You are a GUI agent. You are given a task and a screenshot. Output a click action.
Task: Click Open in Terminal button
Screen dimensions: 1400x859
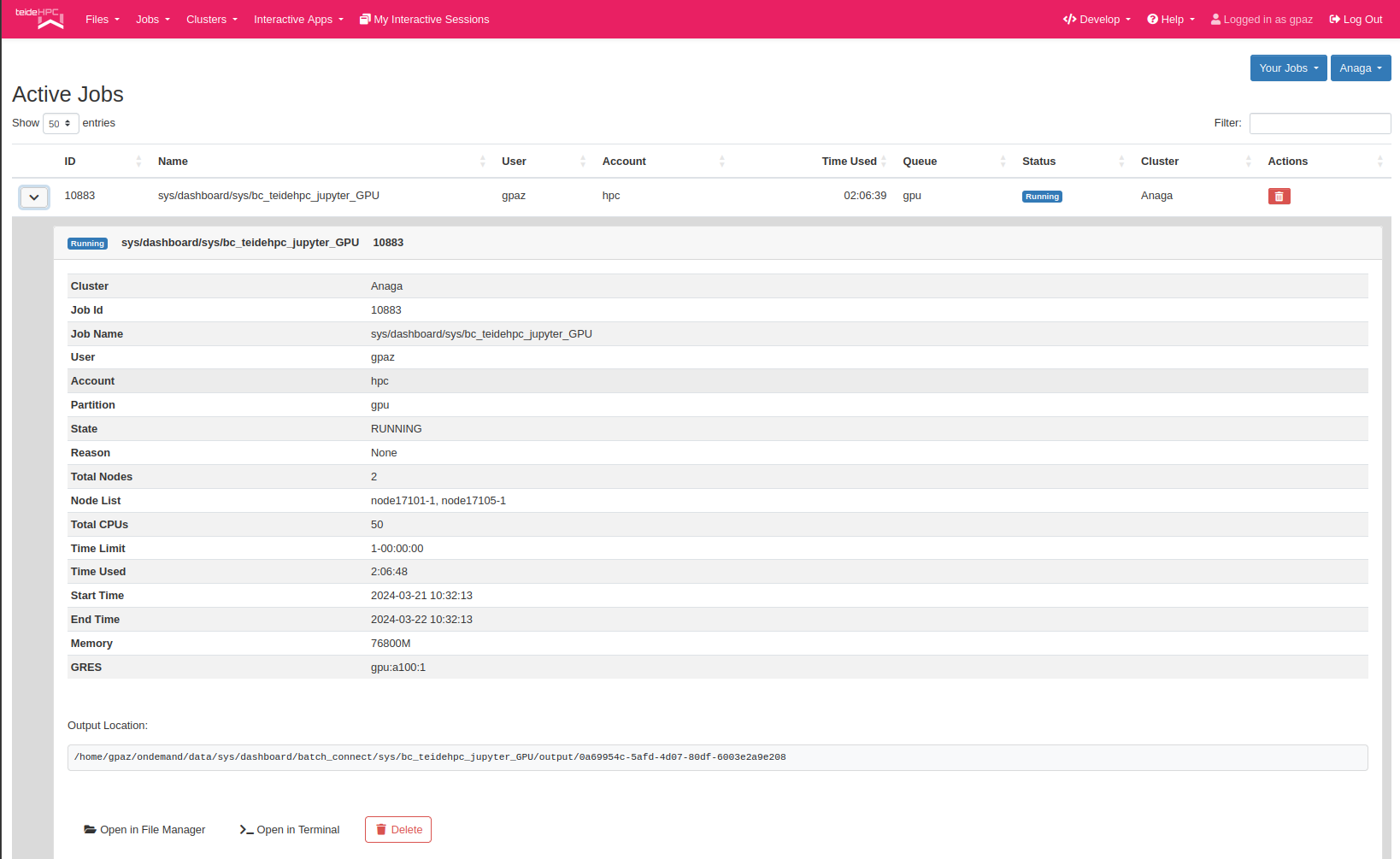290,830
